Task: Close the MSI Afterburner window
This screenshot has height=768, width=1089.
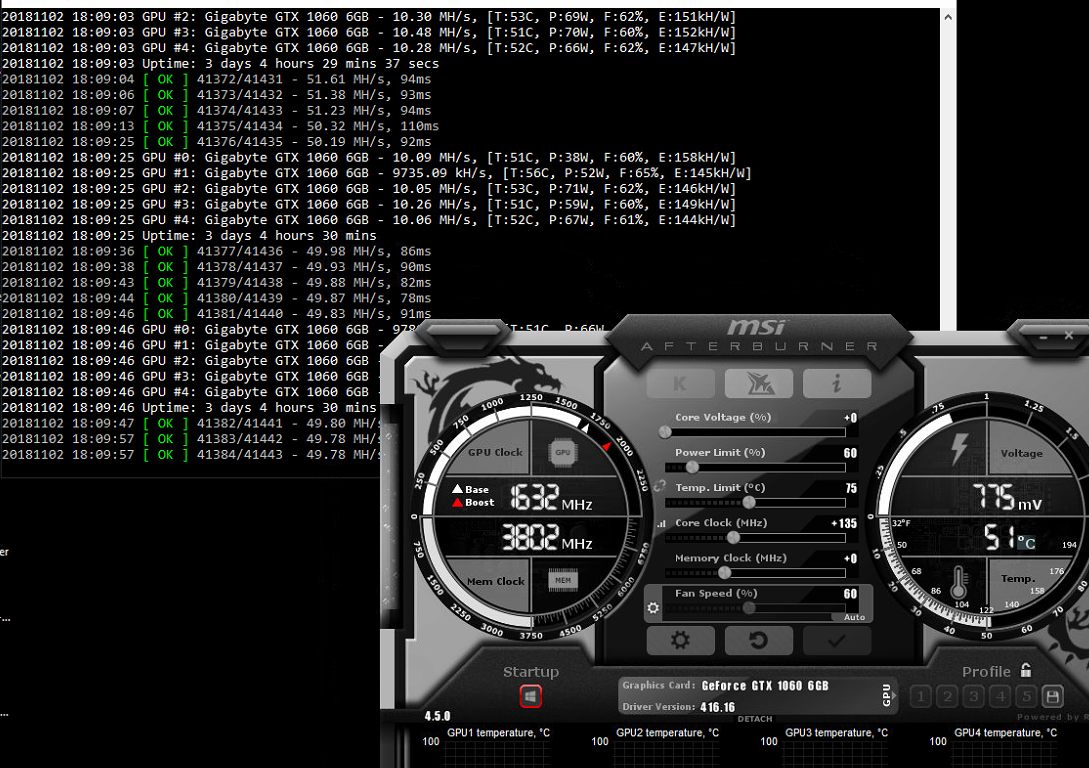Action: pyautogui.click(x=1069, y=335)
